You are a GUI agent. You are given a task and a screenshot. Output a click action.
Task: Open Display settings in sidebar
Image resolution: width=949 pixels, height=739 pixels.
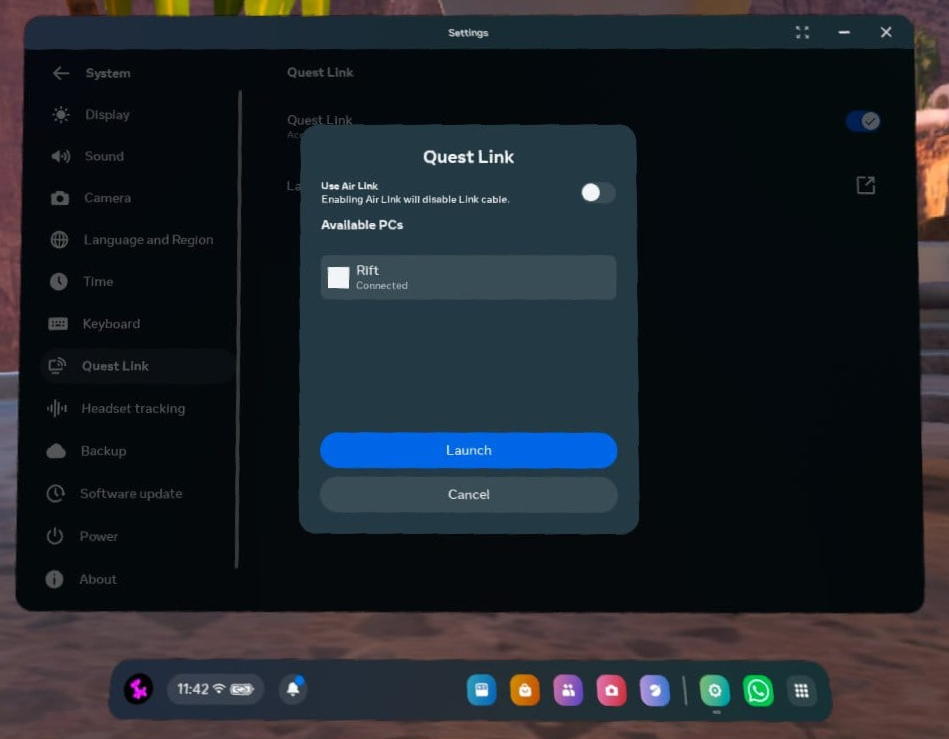[107, 115]
